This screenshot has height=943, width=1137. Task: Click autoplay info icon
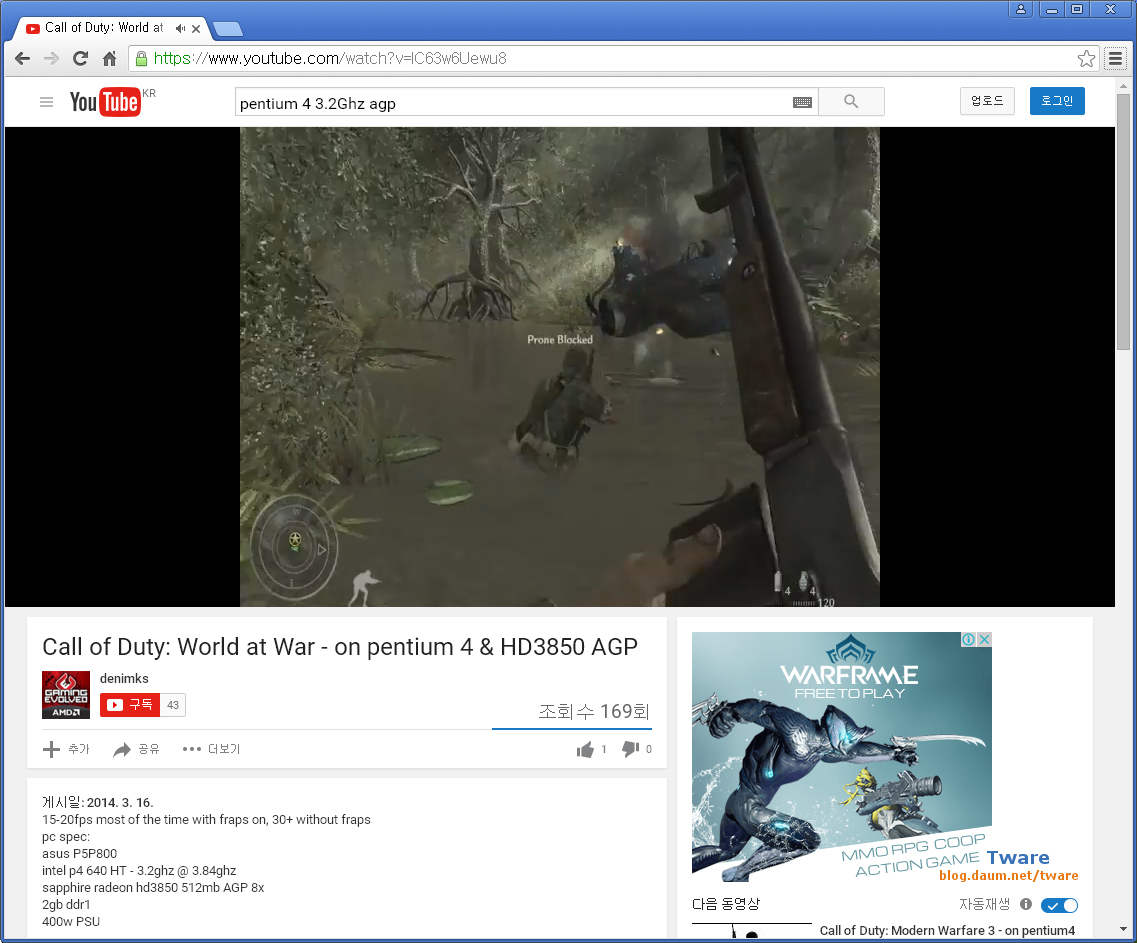[x=1025, y=904]
